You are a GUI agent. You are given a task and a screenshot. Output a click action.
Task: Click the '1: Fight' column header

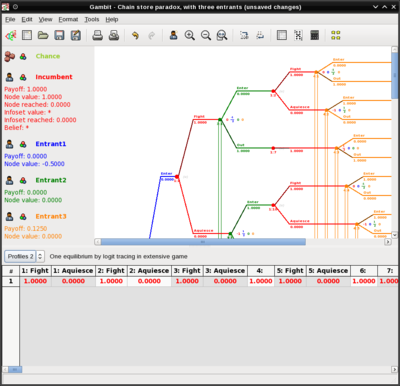(35, 271)
